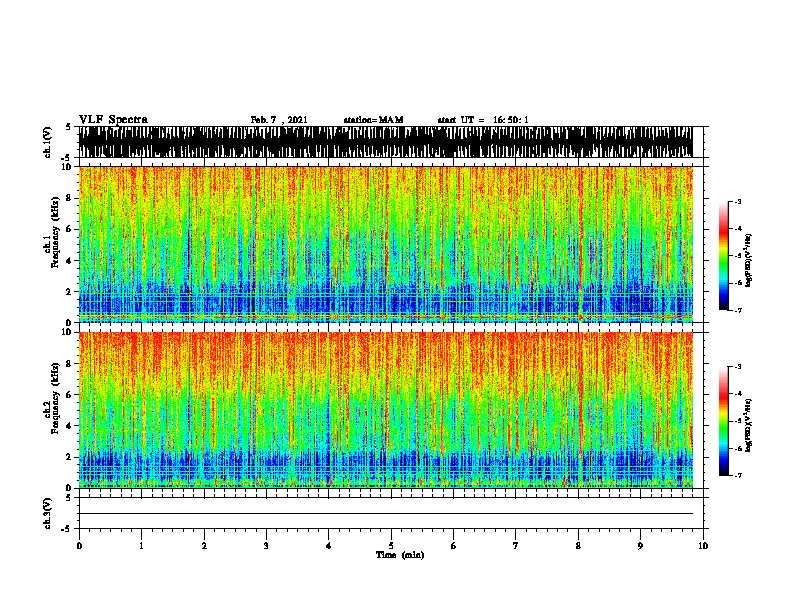Image resolution: width=792 pixels, height=612 pixels.
Task: Click the "-7" tick on ch.2 colorbar
Action: tap(738, 476)
